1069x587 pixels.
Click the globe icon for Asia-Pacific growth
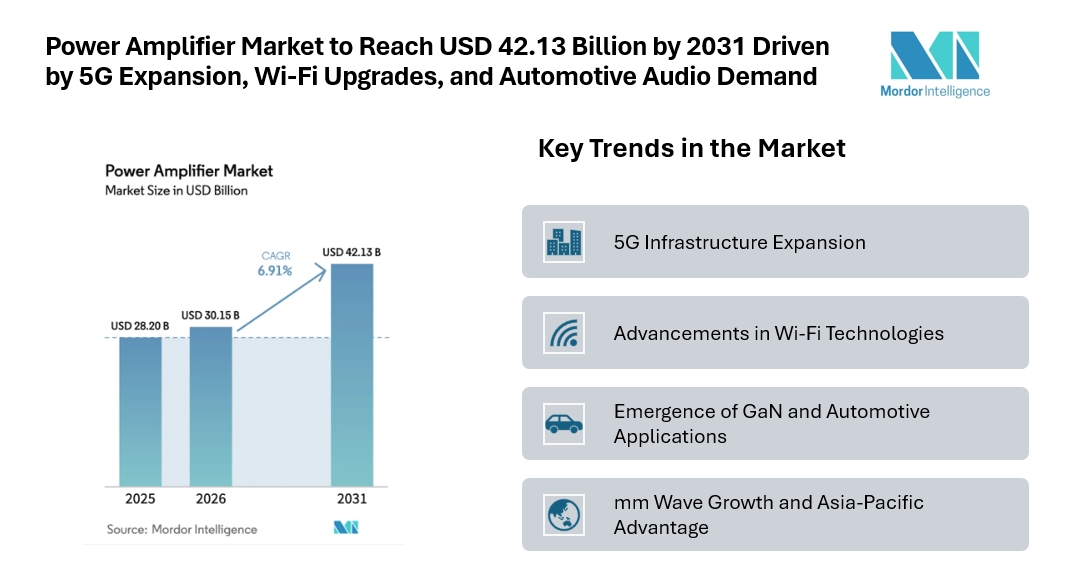point(565,513)
